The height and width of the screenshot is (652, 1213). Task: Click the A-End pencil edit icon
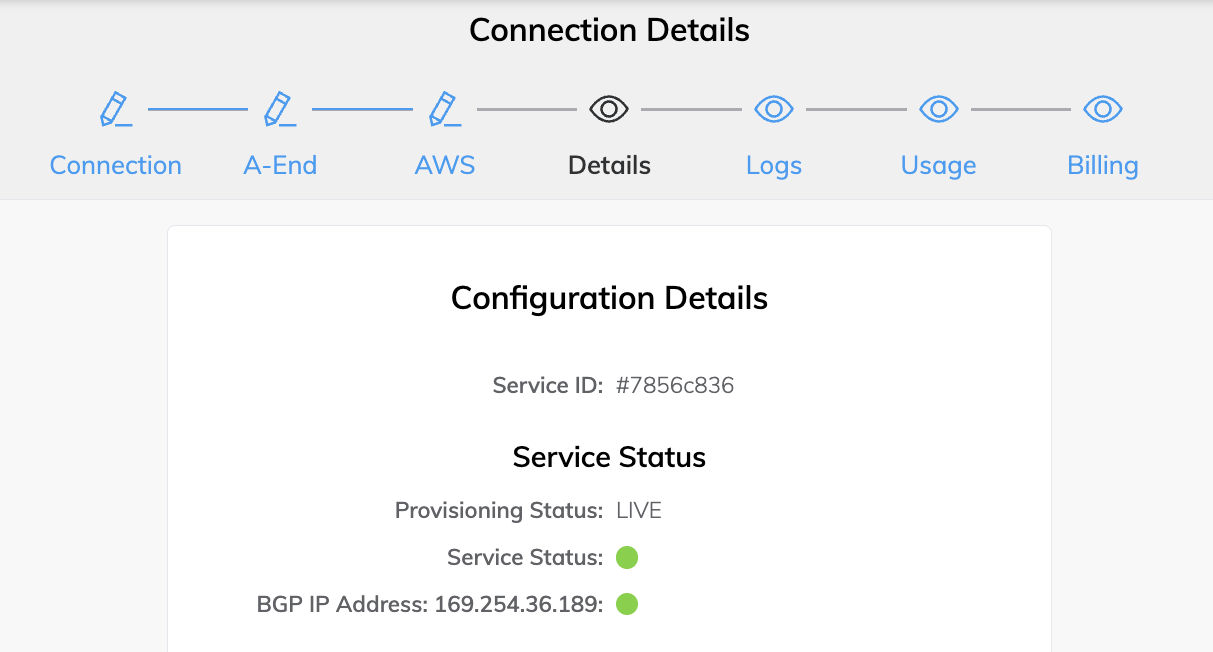pyautogui.click(x=278, y=108)
